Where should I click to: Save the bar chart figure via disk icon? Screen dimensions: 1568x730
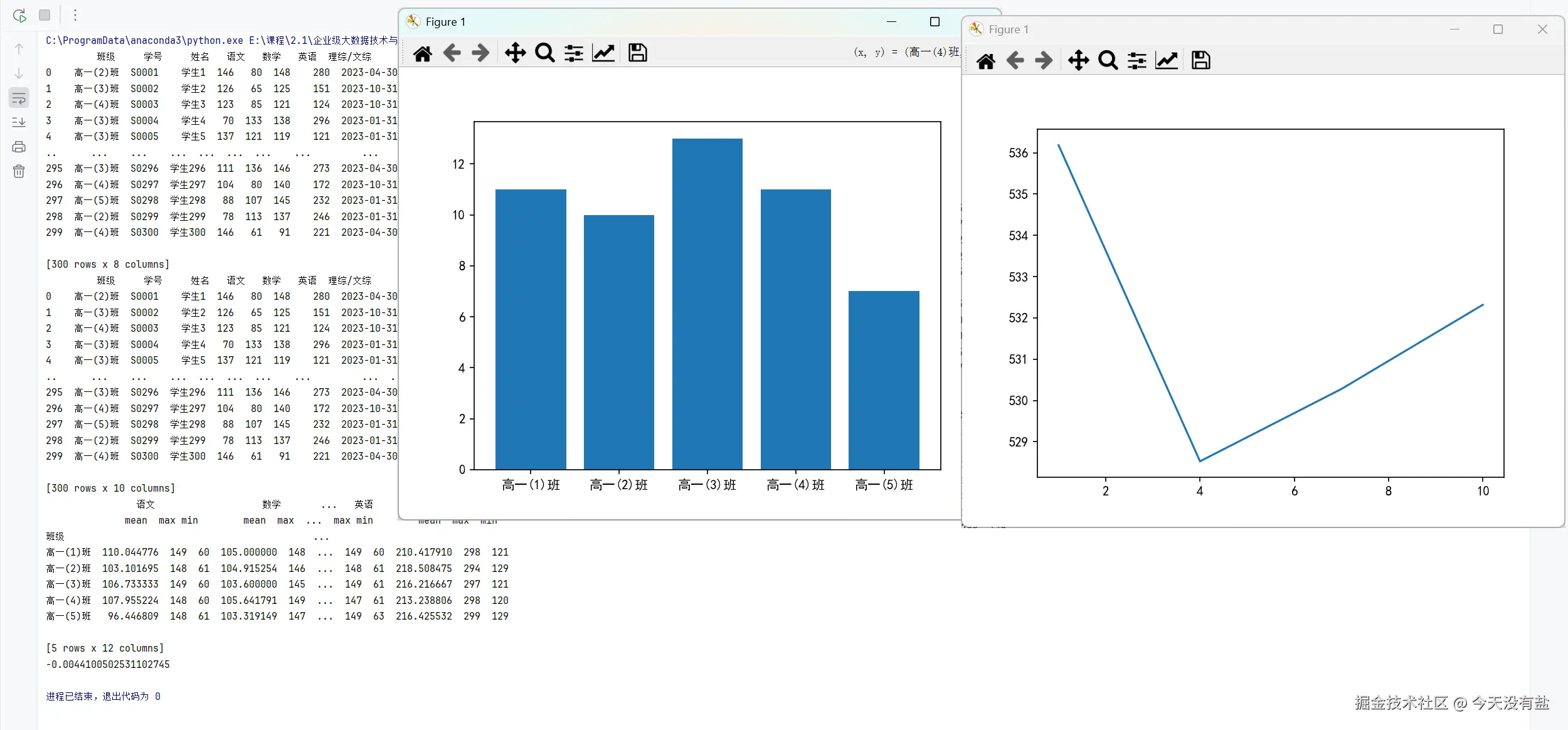pos(637,53)
